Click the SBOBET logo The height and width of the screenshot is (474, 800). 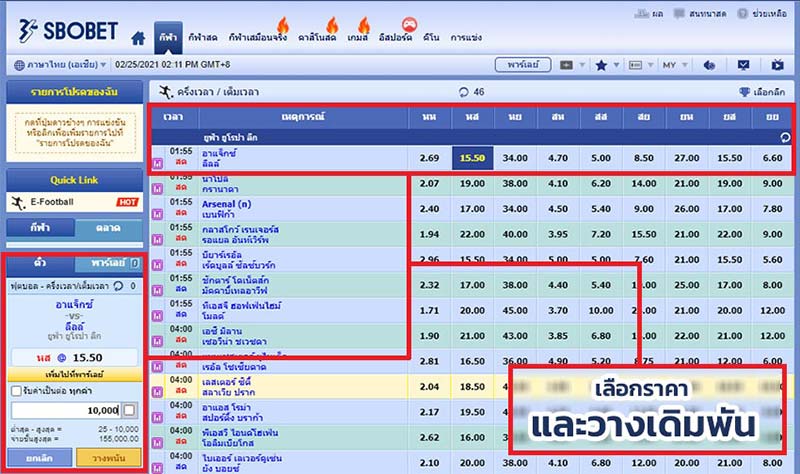pos(68,31)
